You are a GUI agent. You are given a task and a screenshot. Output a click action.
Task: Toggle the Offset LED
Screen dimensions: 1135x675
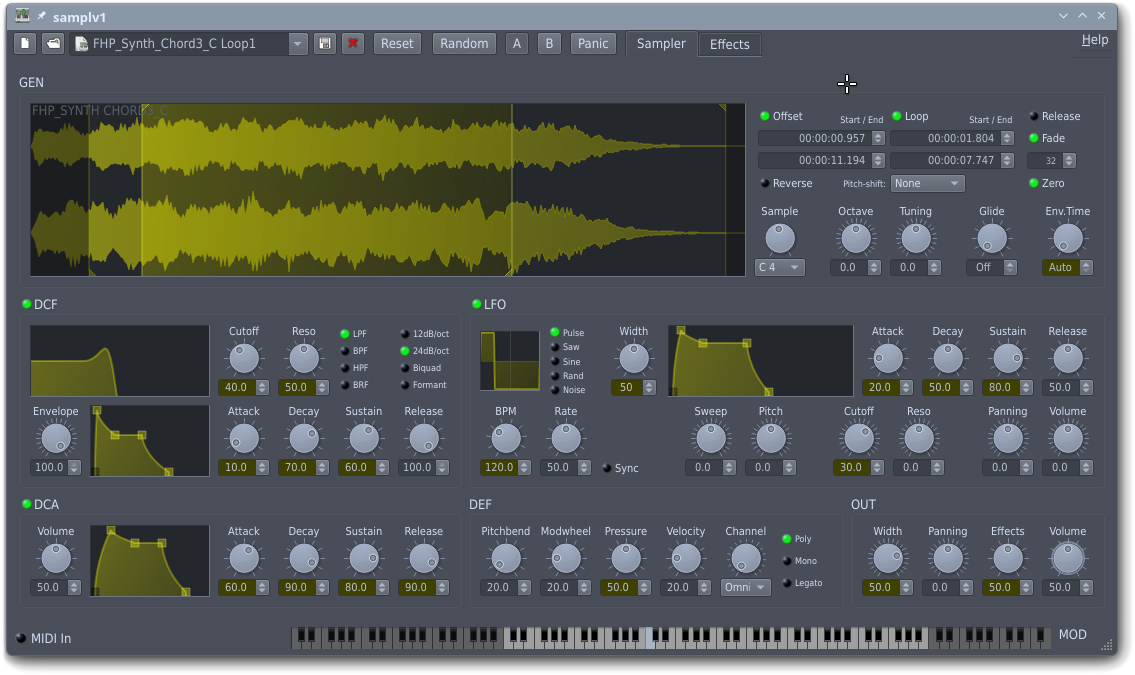point(764,116)
